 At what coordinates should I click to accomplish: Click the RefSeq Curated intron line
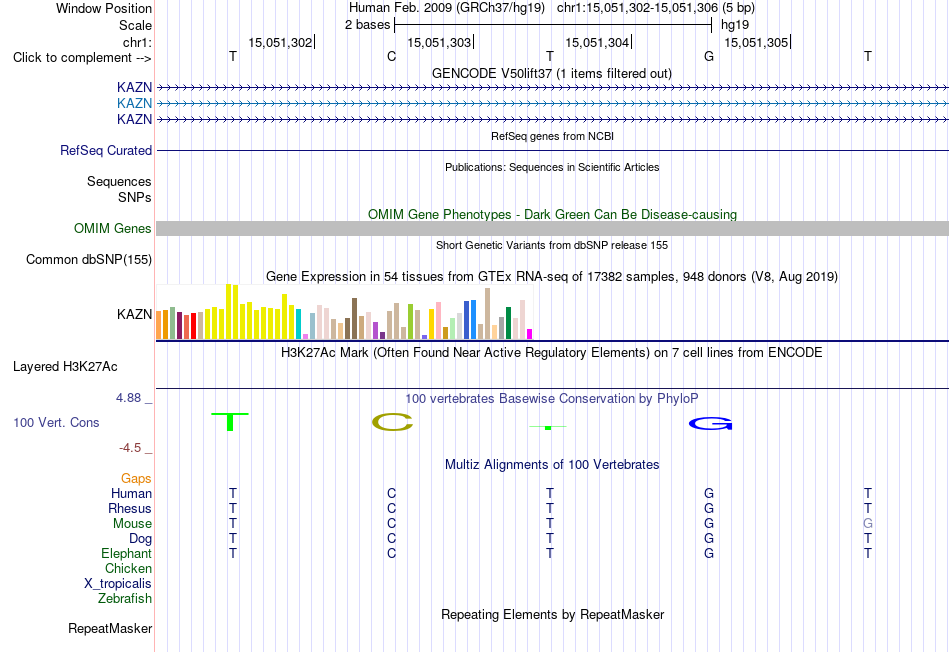tap(552, 150)
